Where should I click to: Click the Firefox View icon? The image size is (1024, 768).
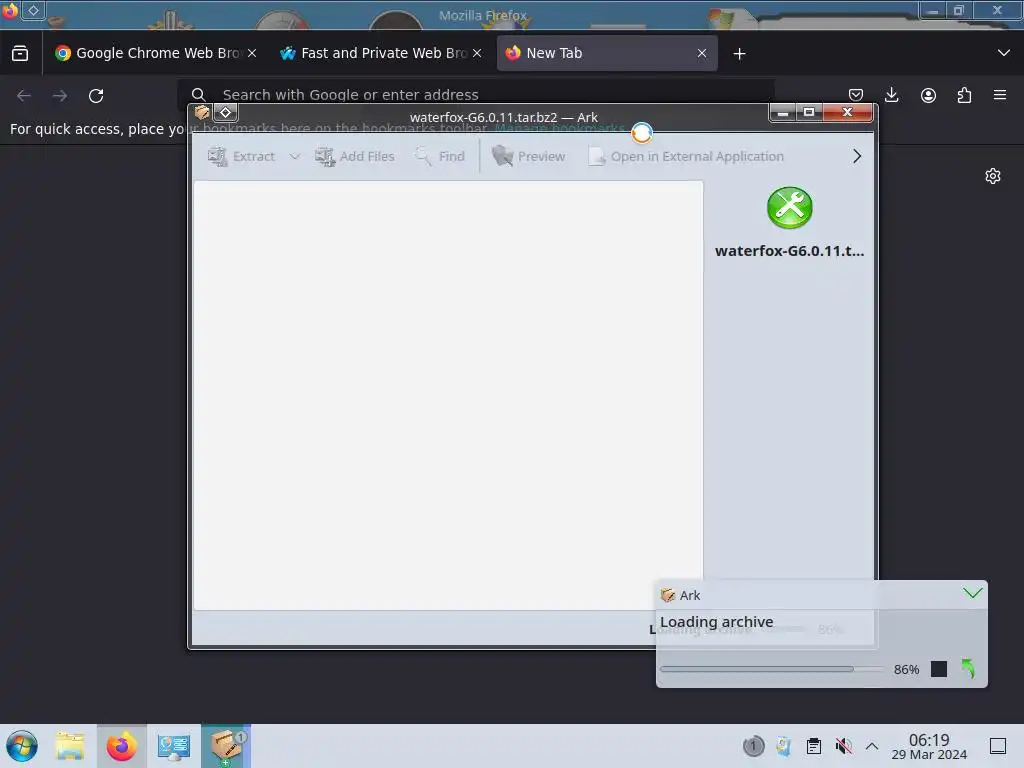coord(20,53)
